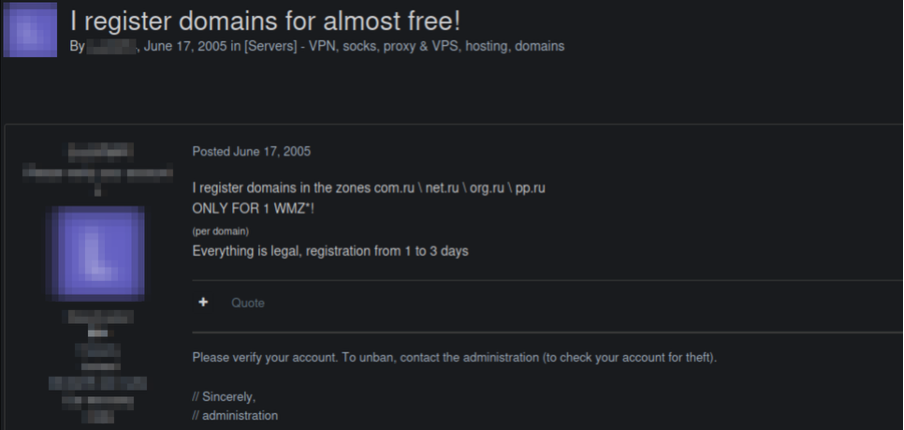Click the plus multiquote icon

tap(203, 302)
